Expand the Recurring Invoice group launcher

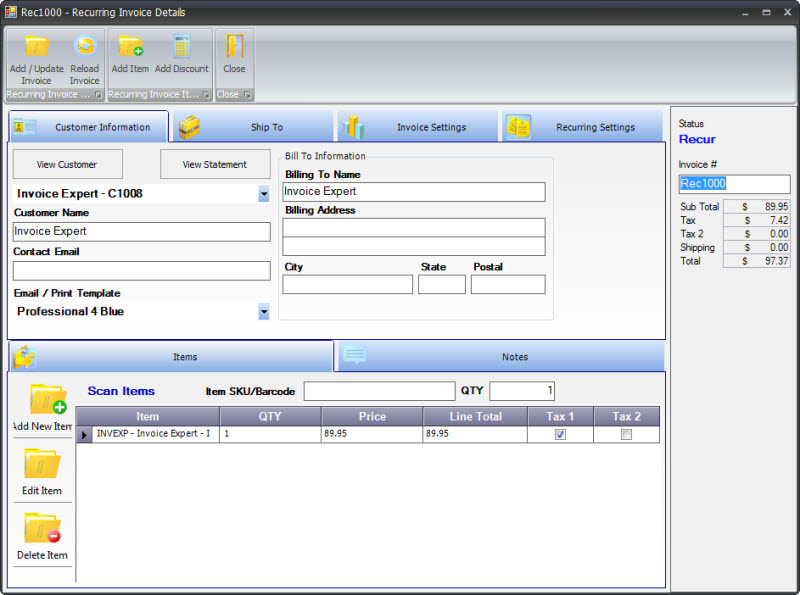click(x=98, y=95)
